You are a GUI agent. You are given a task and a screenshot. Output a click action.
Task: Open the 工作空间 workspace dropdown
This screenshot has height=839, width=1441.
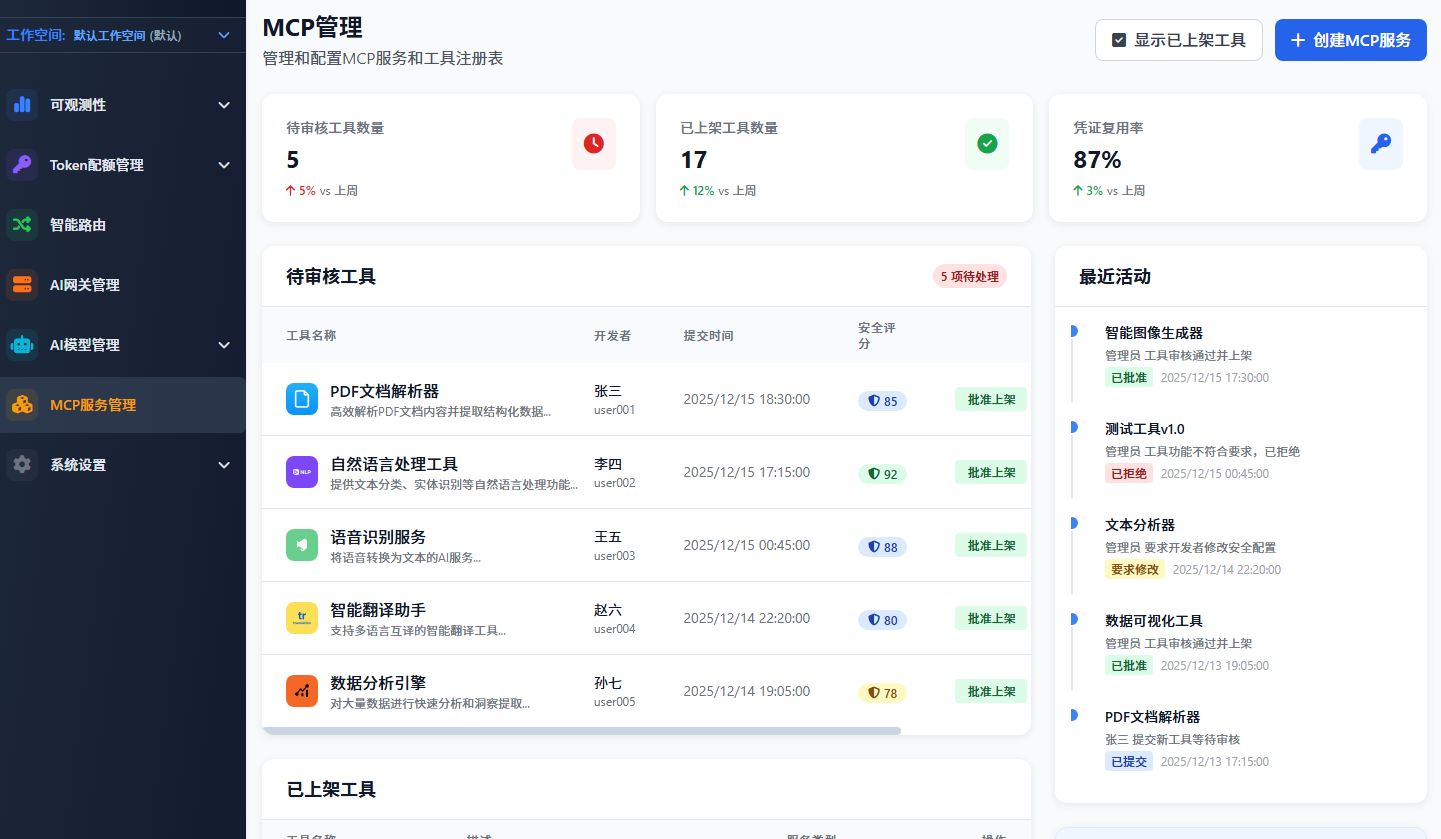click(x=122, y=35)
